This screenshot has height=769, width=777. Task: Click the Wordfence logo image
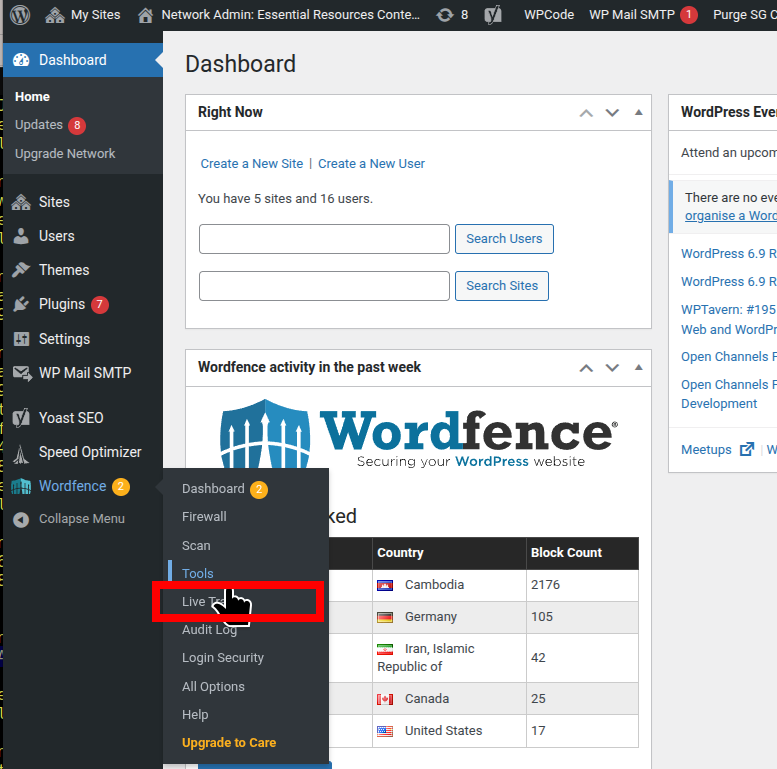tap(419, 434)
